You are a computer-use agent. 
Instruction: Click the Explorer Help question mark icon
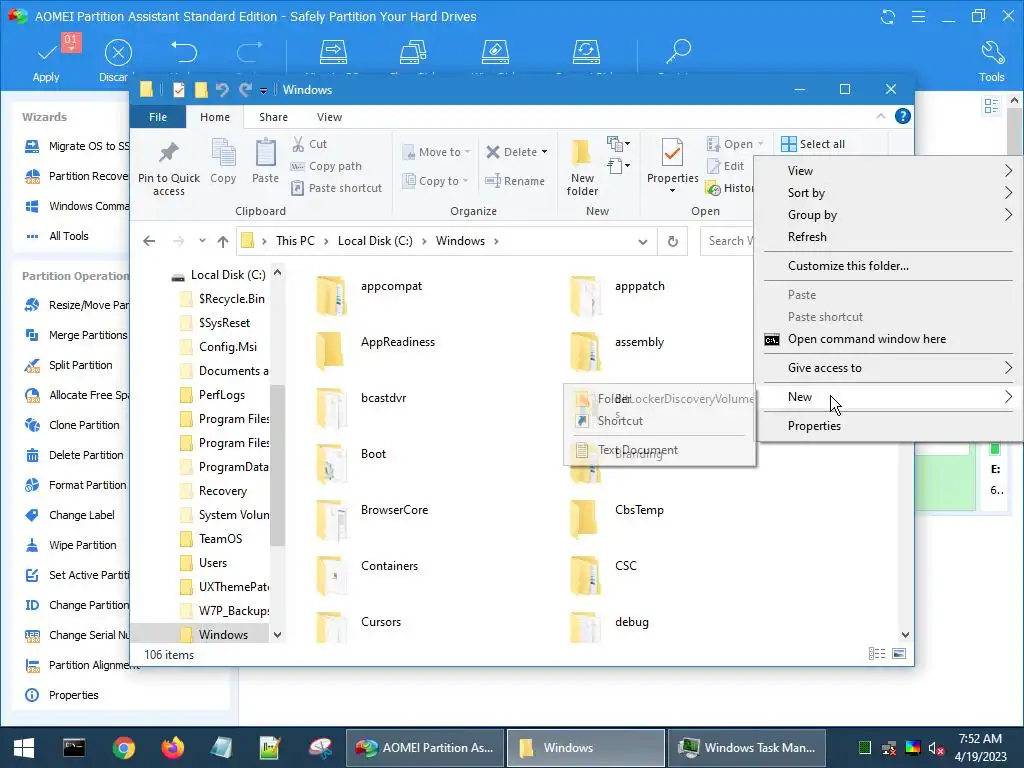point(903,116)
